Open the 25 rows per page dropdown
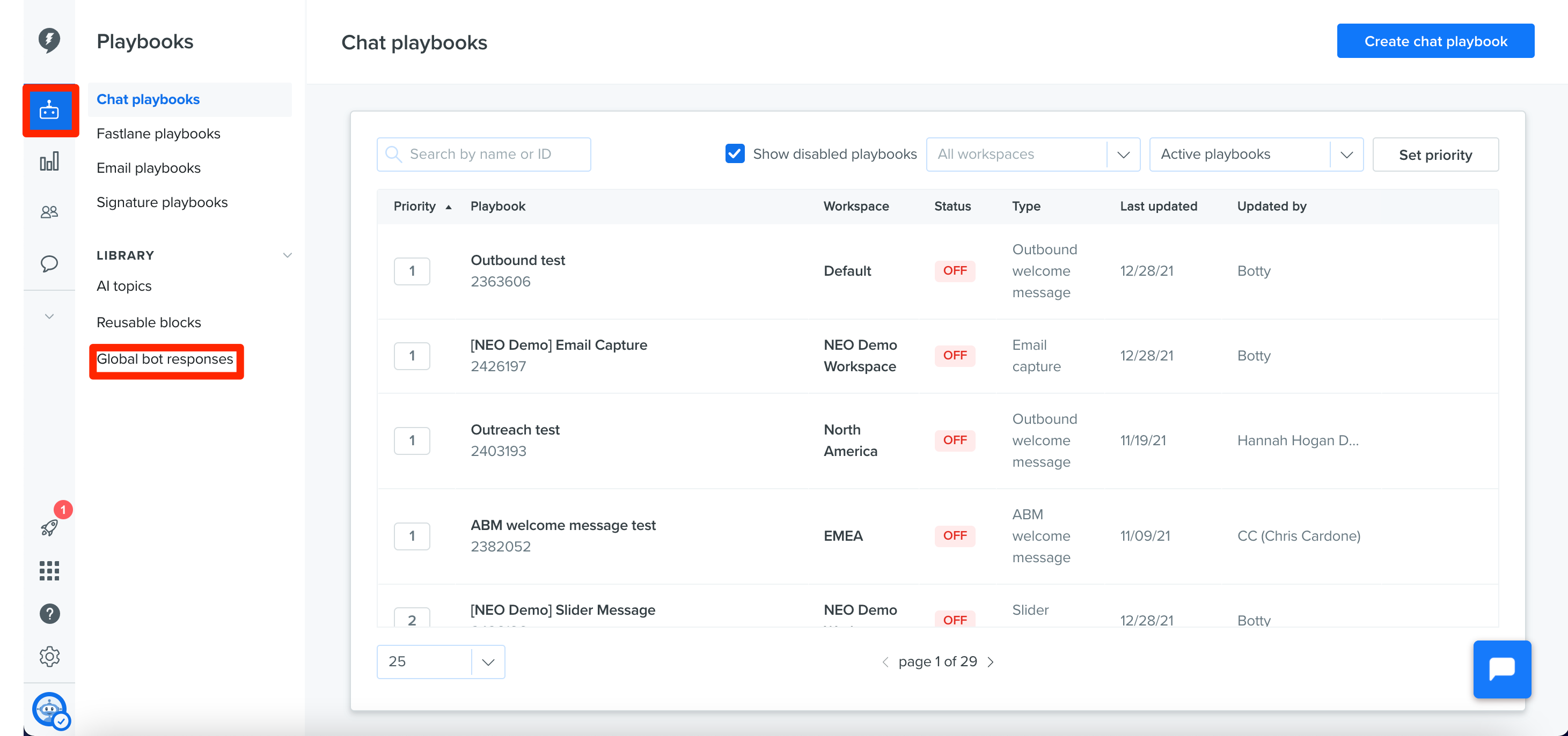 click(x=441, y=661)
